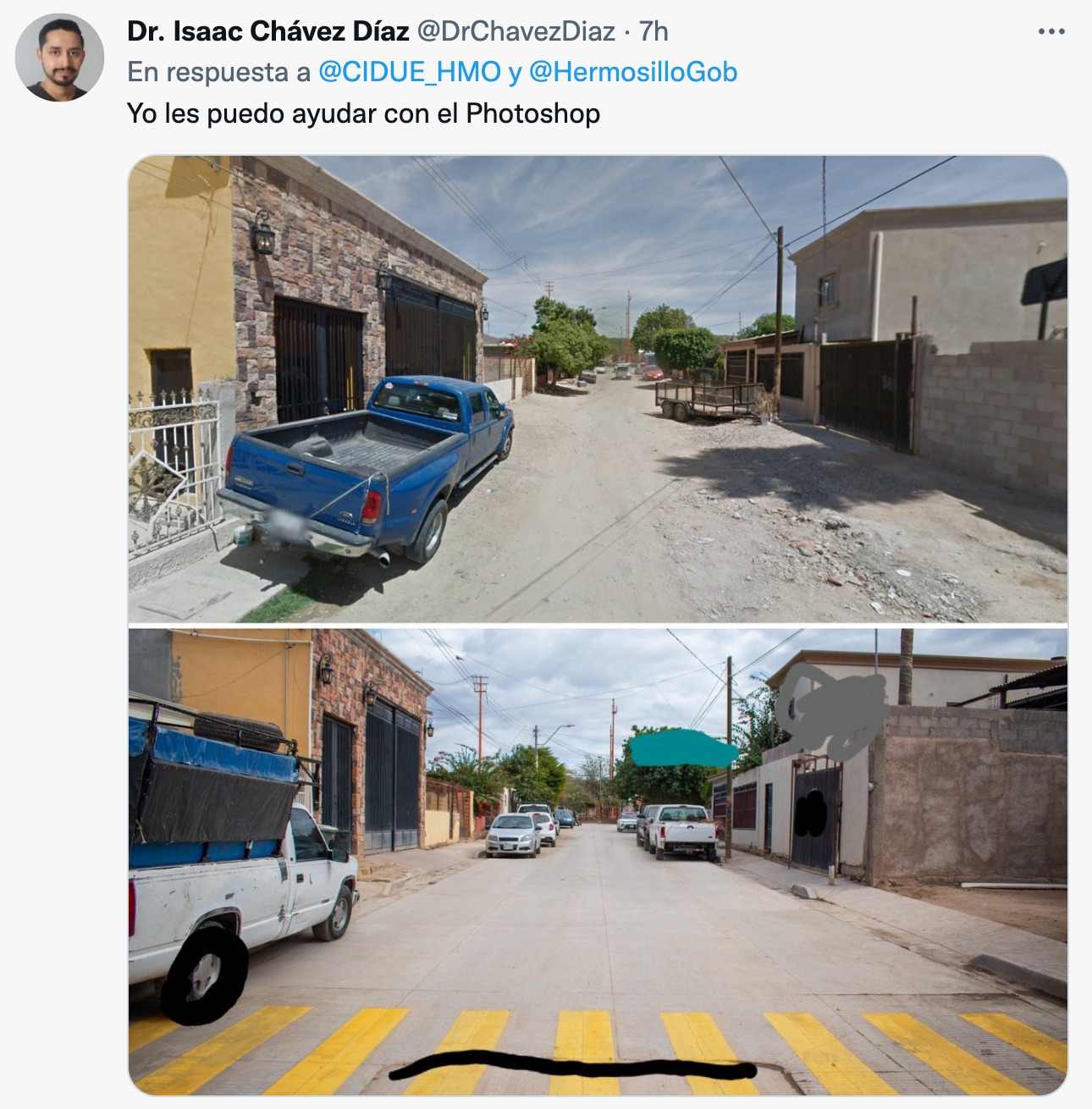The height and width of the screenshot is (1109, 1092).
Task: Click the black scribble on the truck tire
Action: pyautogui.click(x=204, y=974)
